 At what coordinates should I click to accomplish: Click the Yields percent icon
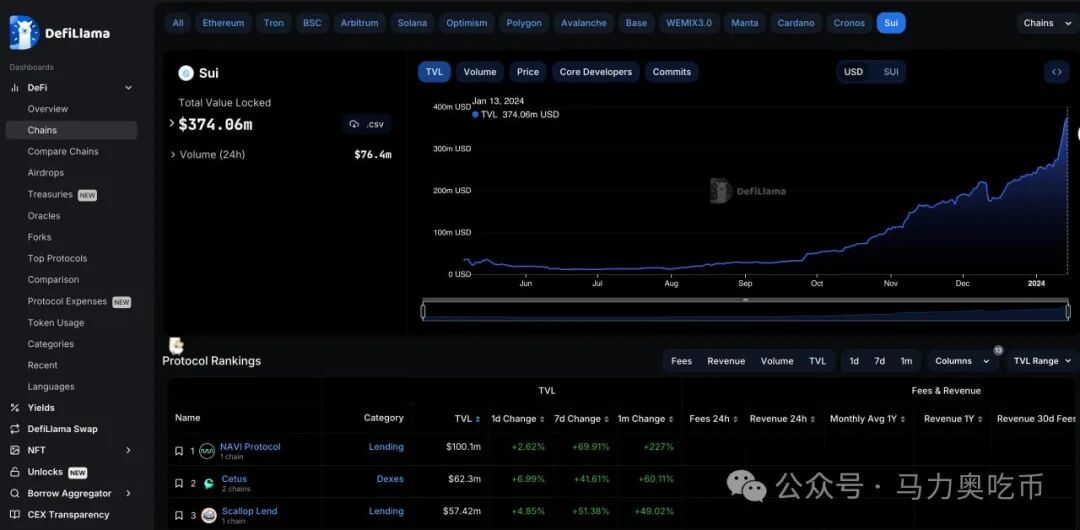[14, 407]
